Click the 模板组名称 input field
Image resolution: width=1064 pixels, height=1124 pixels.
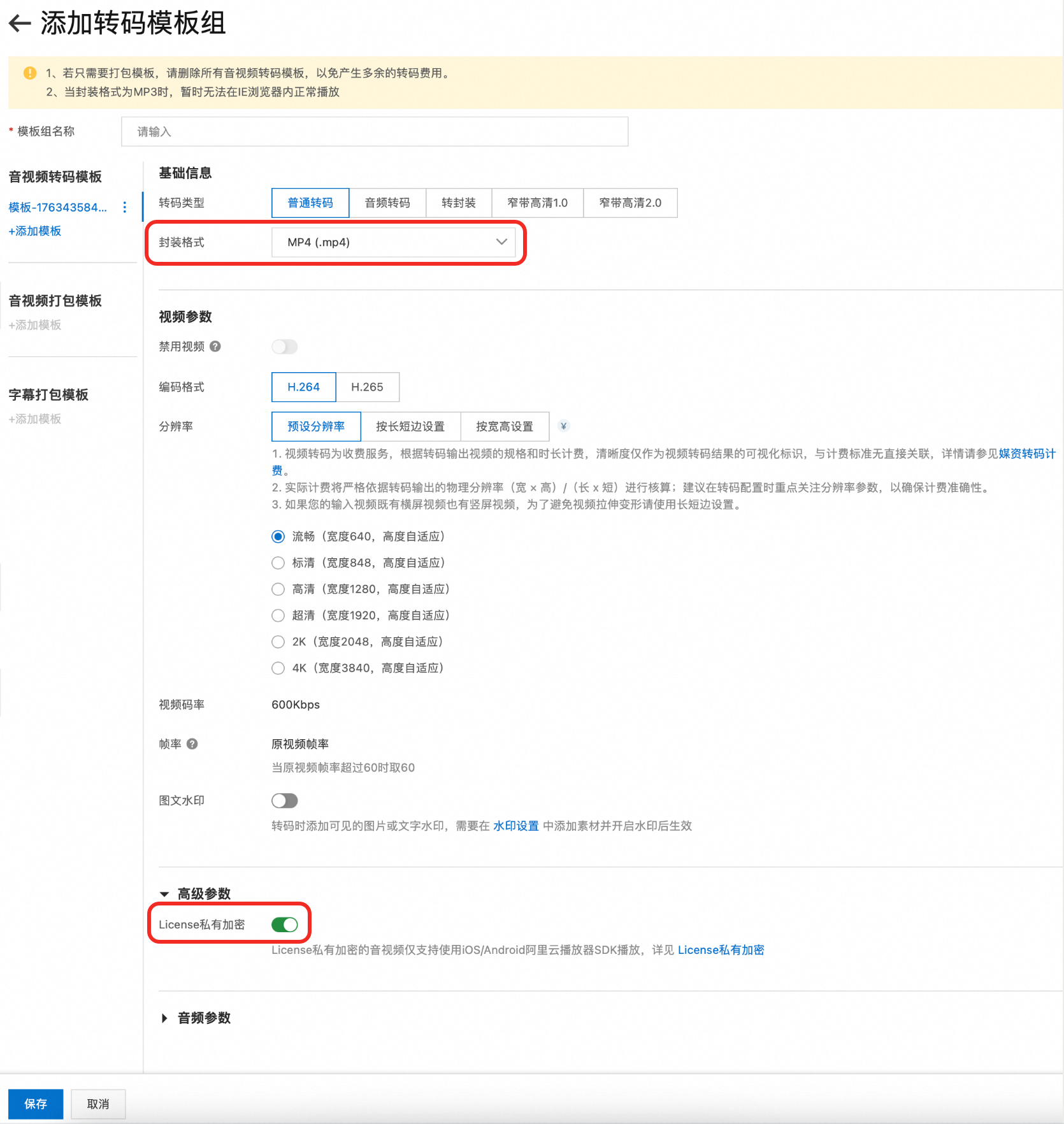(375, 131)
